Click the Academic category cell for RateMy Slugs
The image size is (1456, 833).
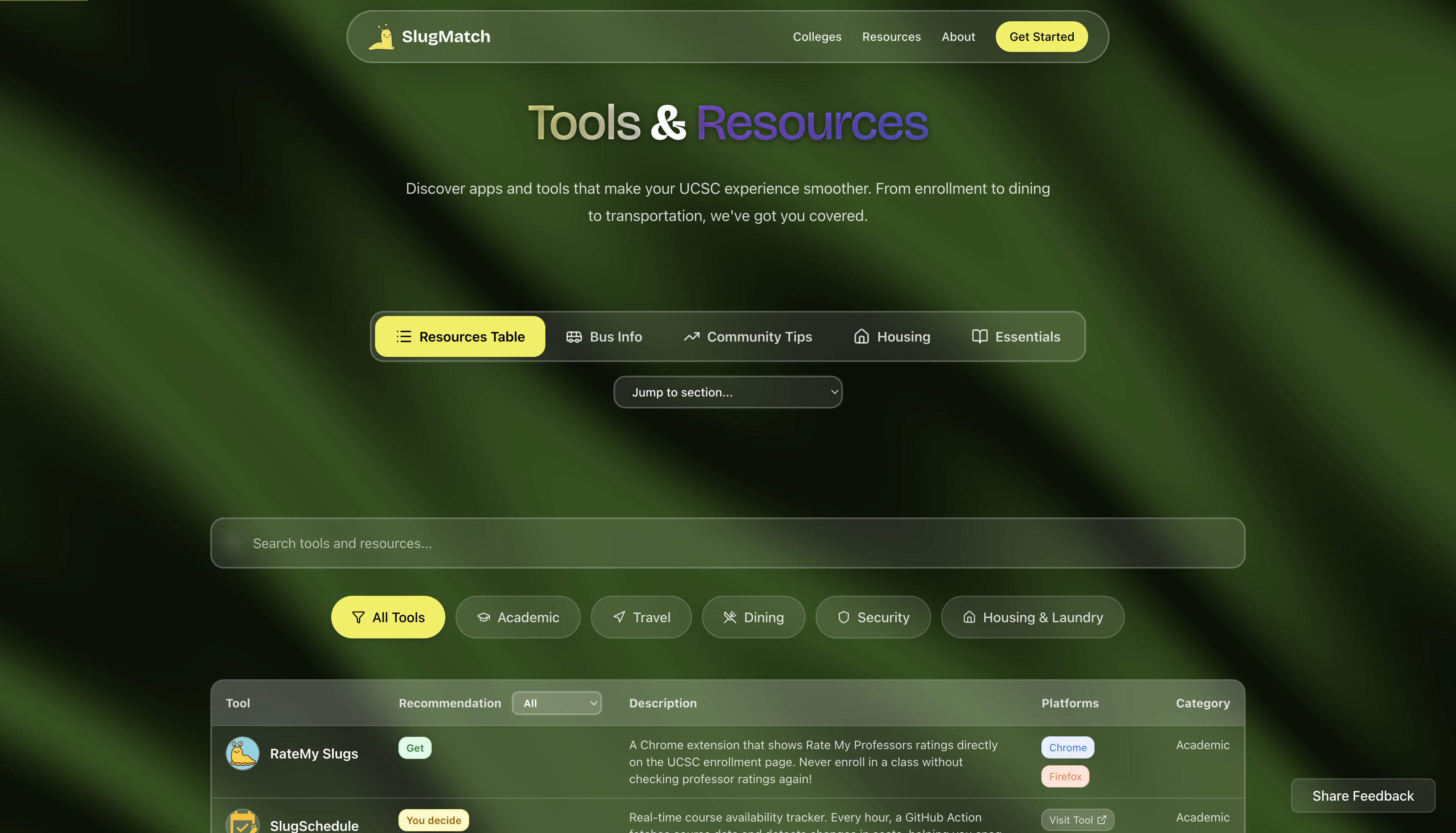[1203, 745]
